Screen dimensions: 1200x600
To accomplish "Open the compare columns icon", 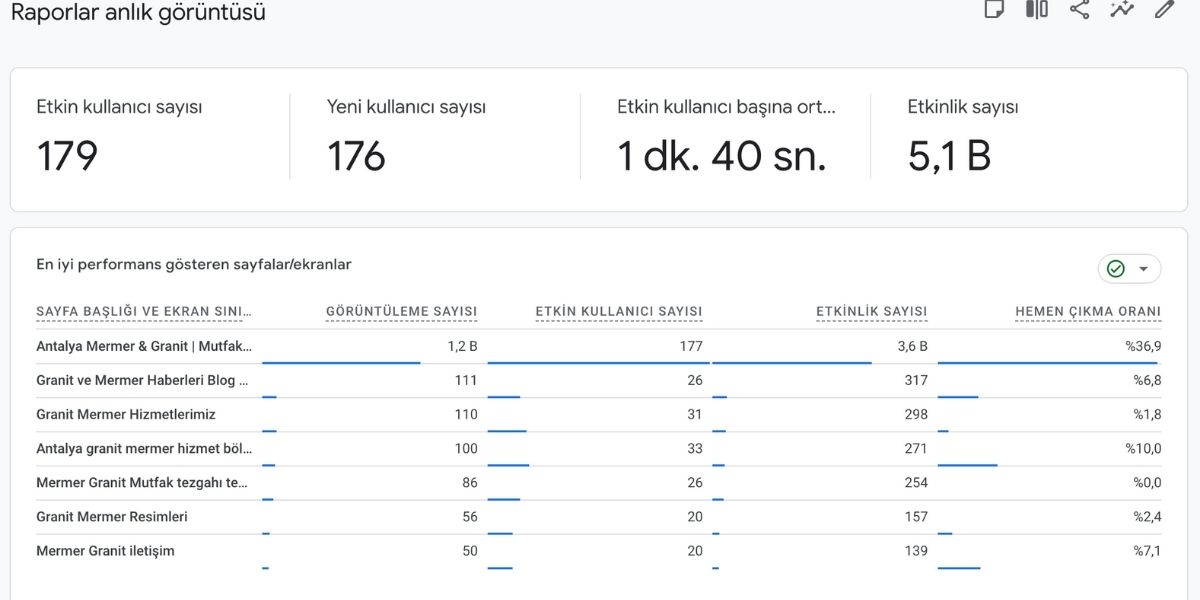I will pyautogui.click(x=1037, y=10).
